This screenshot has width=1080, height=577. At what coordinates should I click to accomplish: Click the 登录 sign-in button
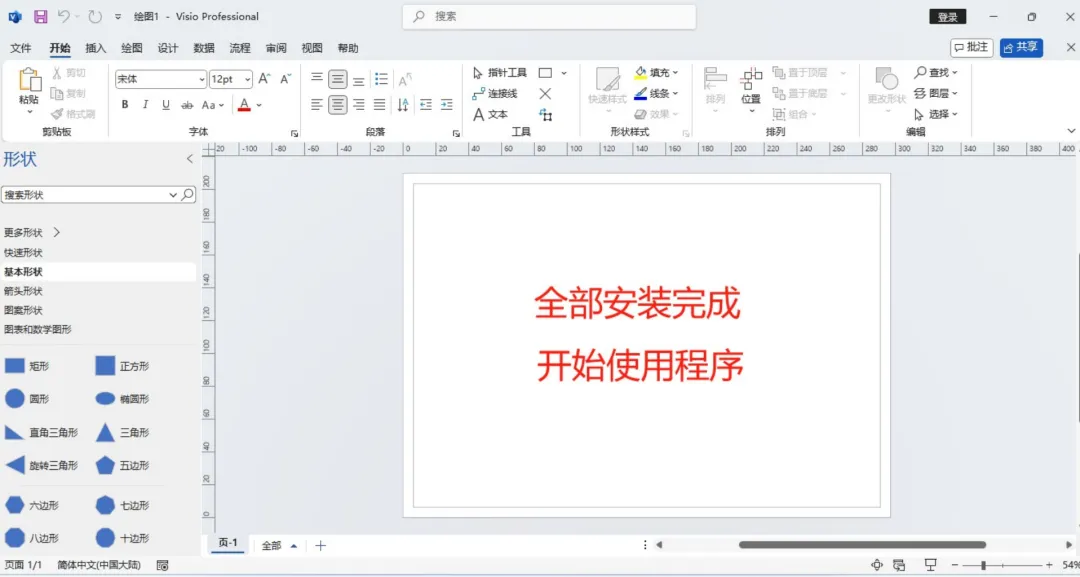pyautogui.click(x=947, y=17)
